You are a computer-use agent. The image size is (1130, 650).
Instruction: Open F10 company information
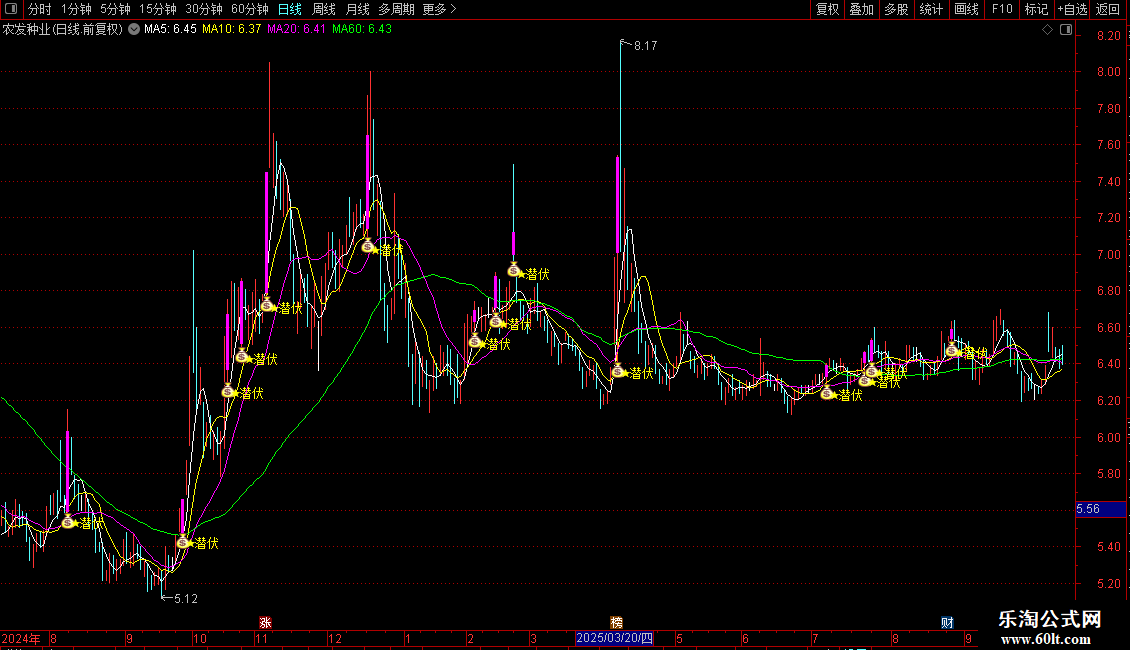click(1001, 9)
